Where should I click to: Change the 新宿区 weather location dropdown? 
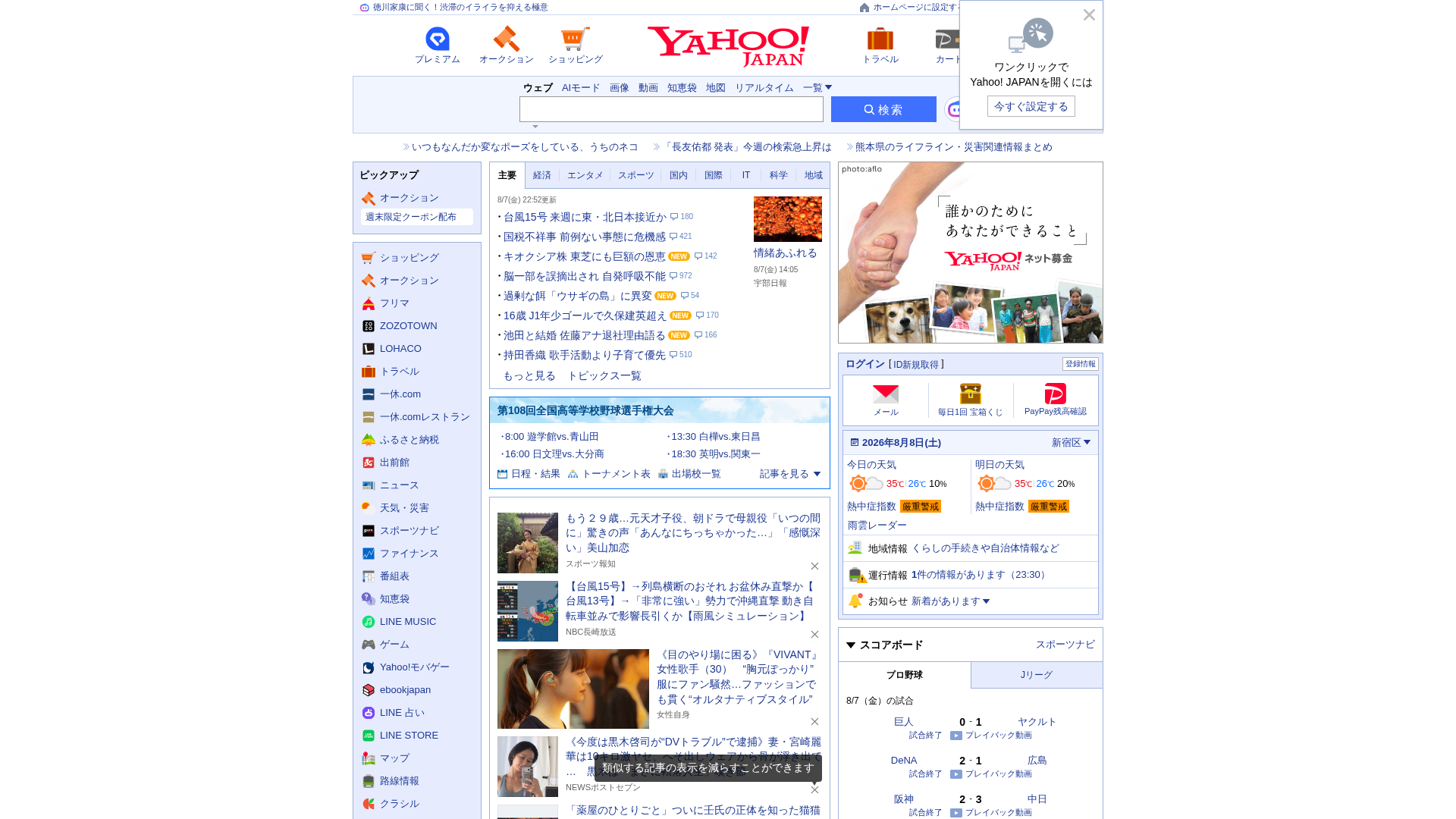(1071, 443)
